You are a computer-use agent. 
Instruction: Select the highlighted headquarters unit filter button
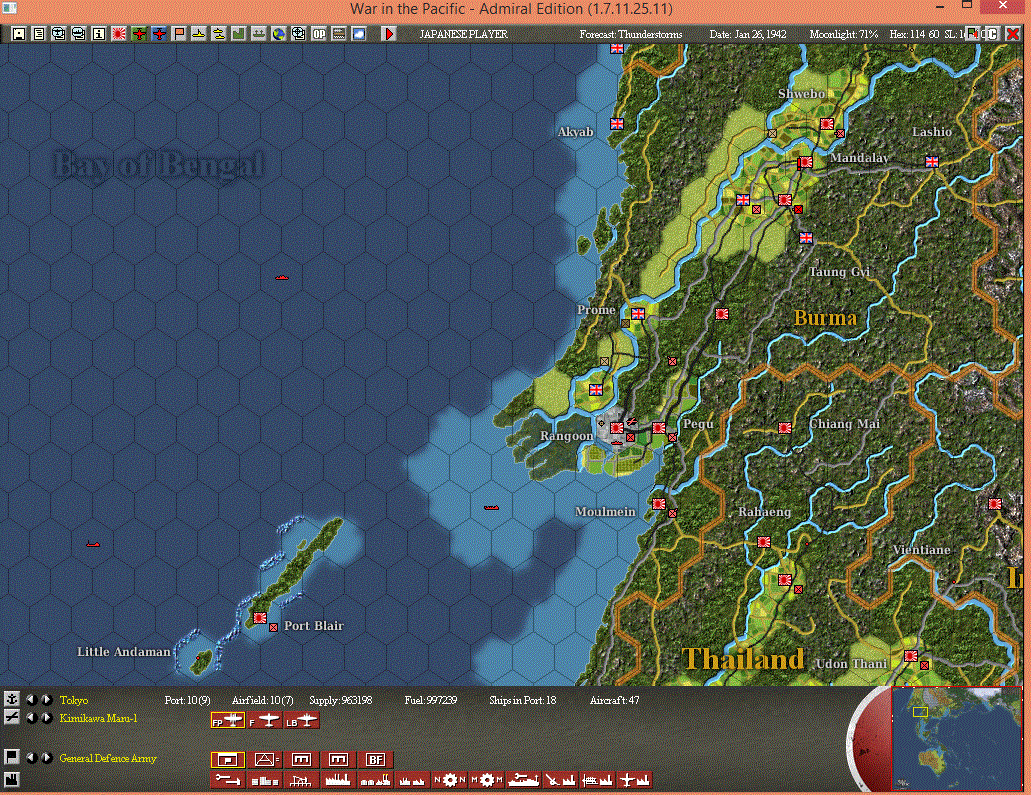[x=228, y=759]
